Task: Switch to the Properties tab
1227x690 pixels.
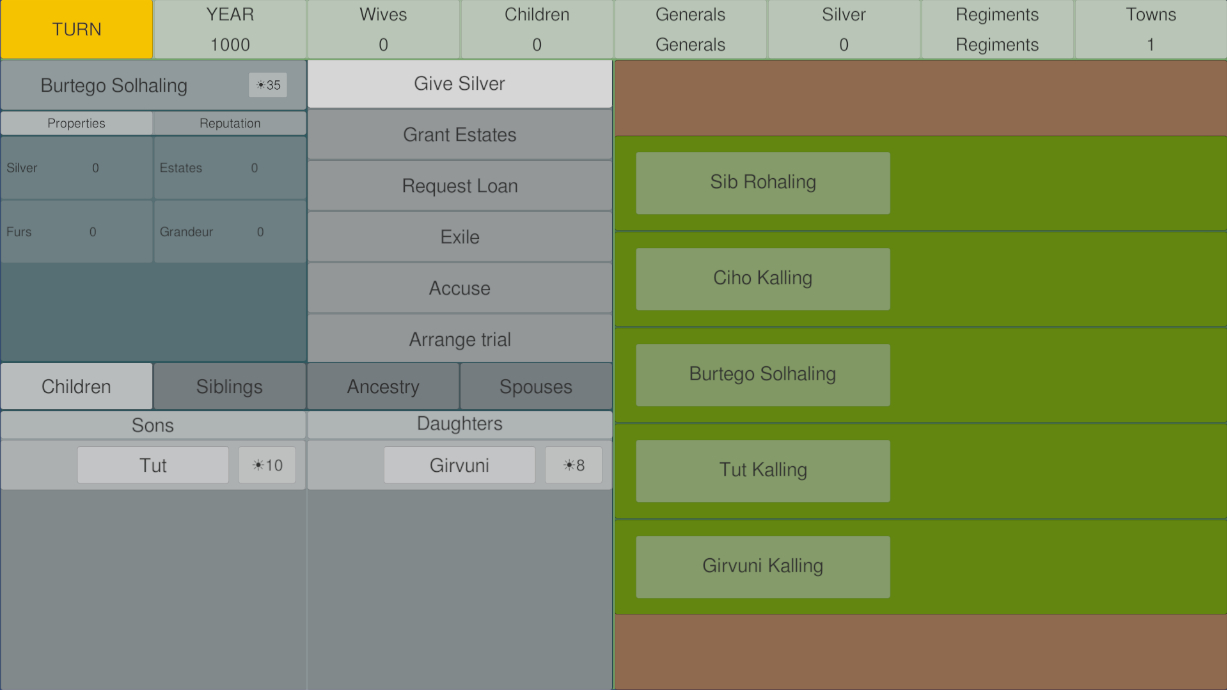Action: (x=77, y=123)
